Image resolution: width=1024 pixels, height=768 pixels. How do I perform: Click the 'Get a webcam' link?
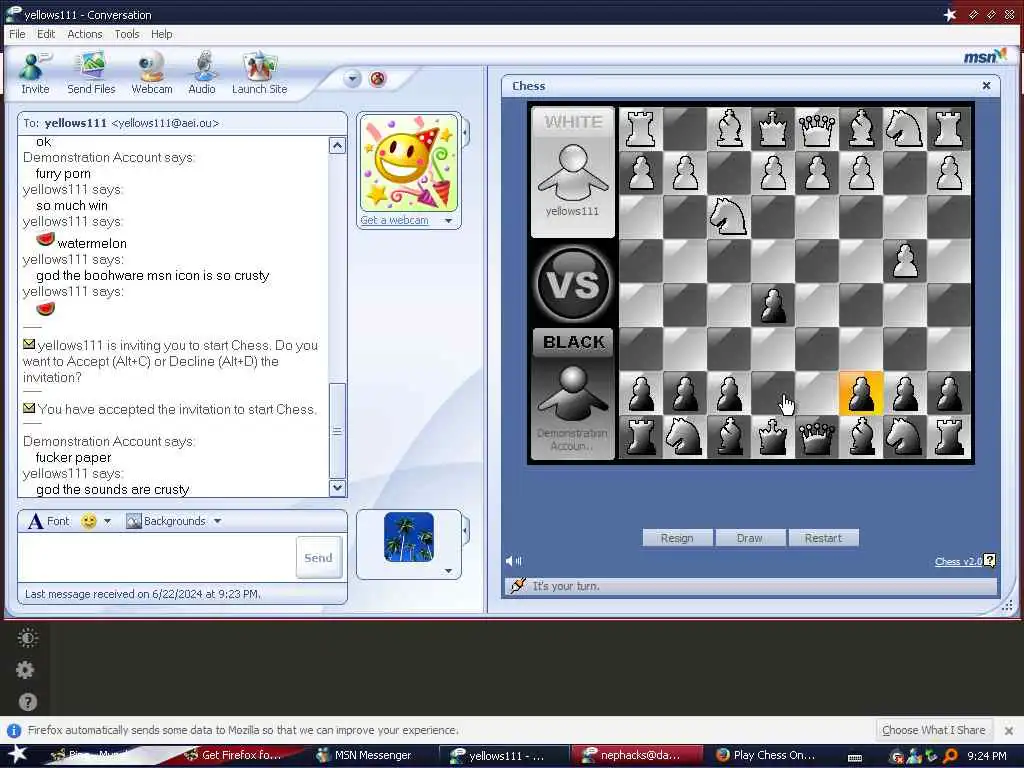pyautogui.click(x=394, y=220)
